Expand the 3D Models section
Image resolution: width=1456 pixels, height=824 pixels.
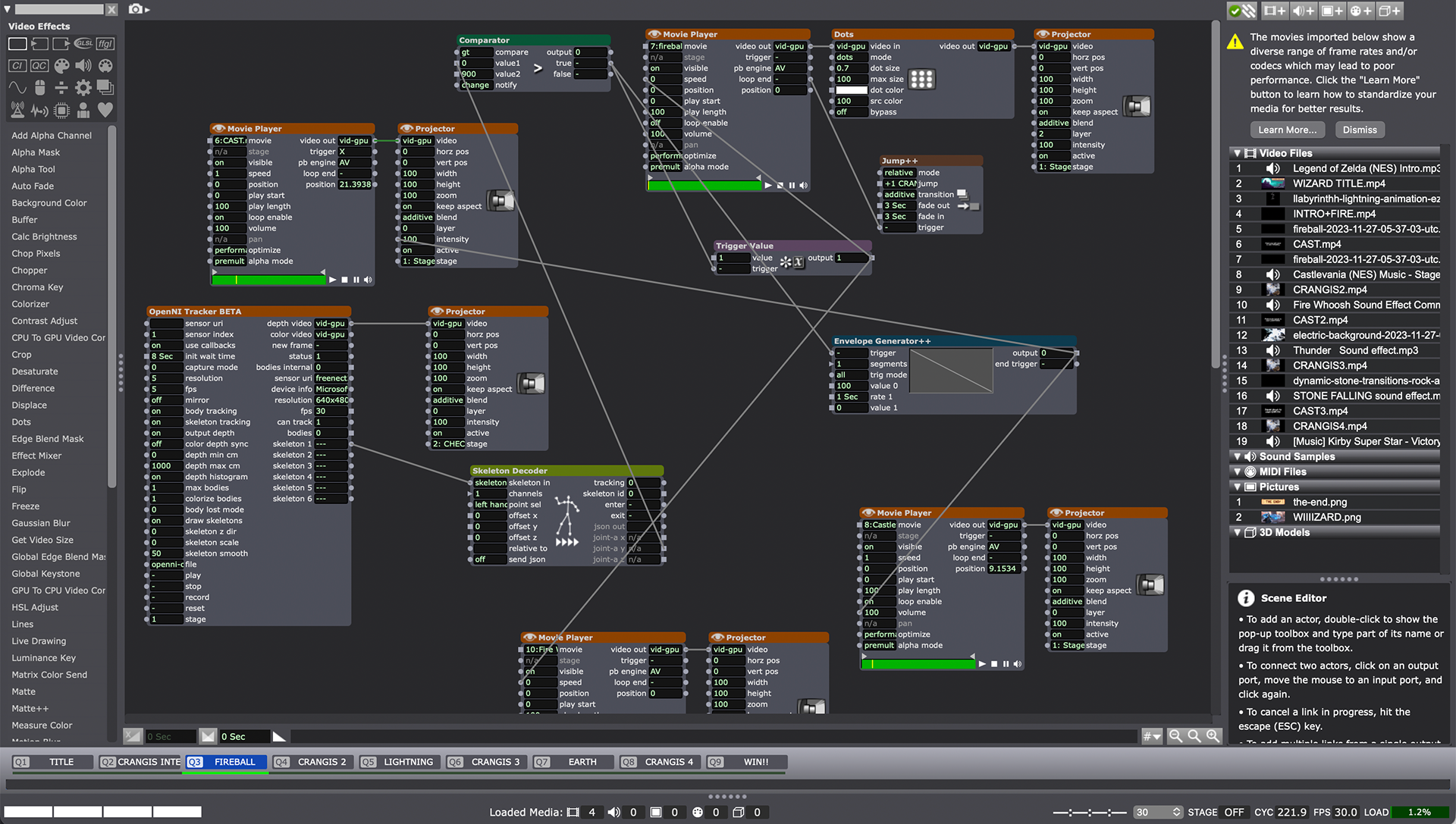[x=1237, y=532]
